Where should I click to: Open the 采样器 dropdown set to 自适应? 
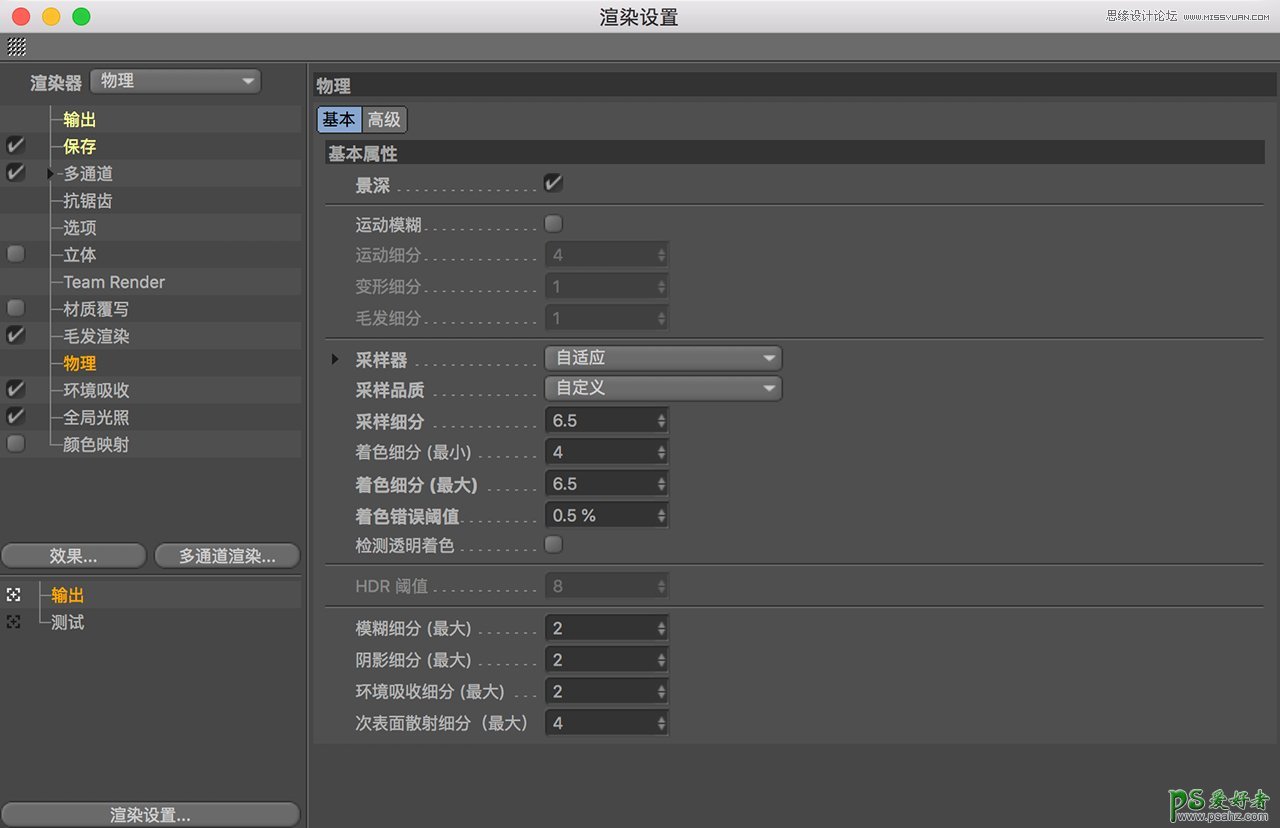663,358
